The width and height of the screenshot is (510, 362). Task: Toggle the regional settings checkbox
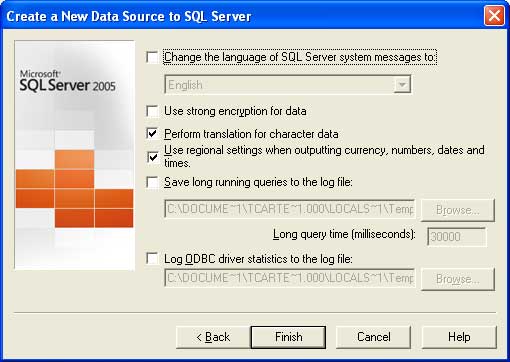click(x=152, y=157)
